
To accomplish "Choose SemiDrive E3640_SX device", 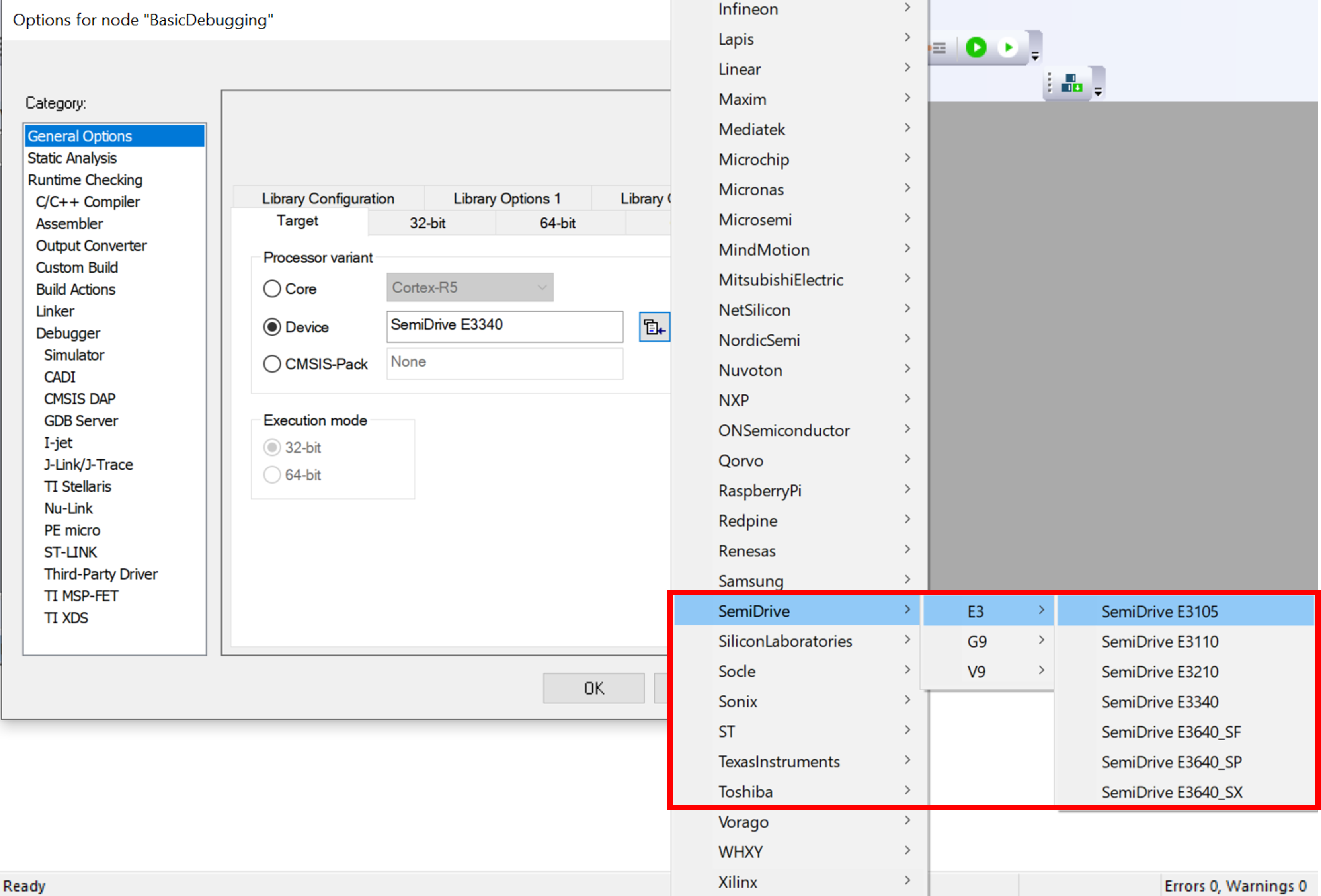I will point(1186,793).
